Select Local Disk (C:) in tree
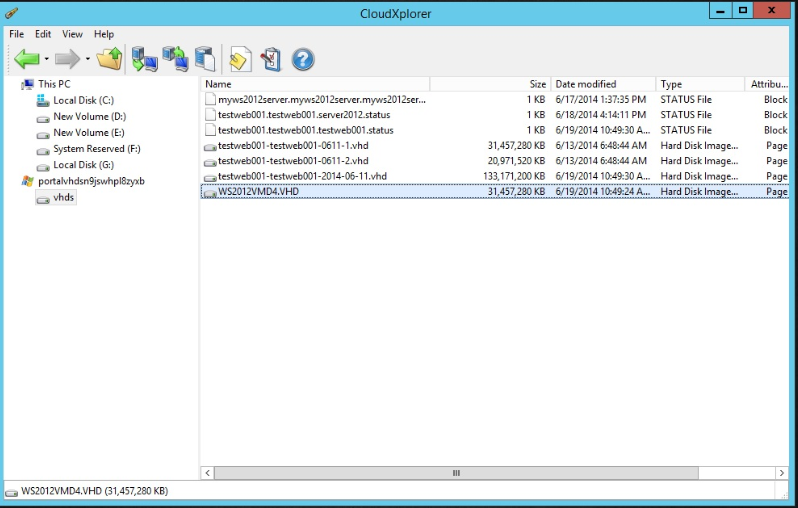 coord(83,100)
